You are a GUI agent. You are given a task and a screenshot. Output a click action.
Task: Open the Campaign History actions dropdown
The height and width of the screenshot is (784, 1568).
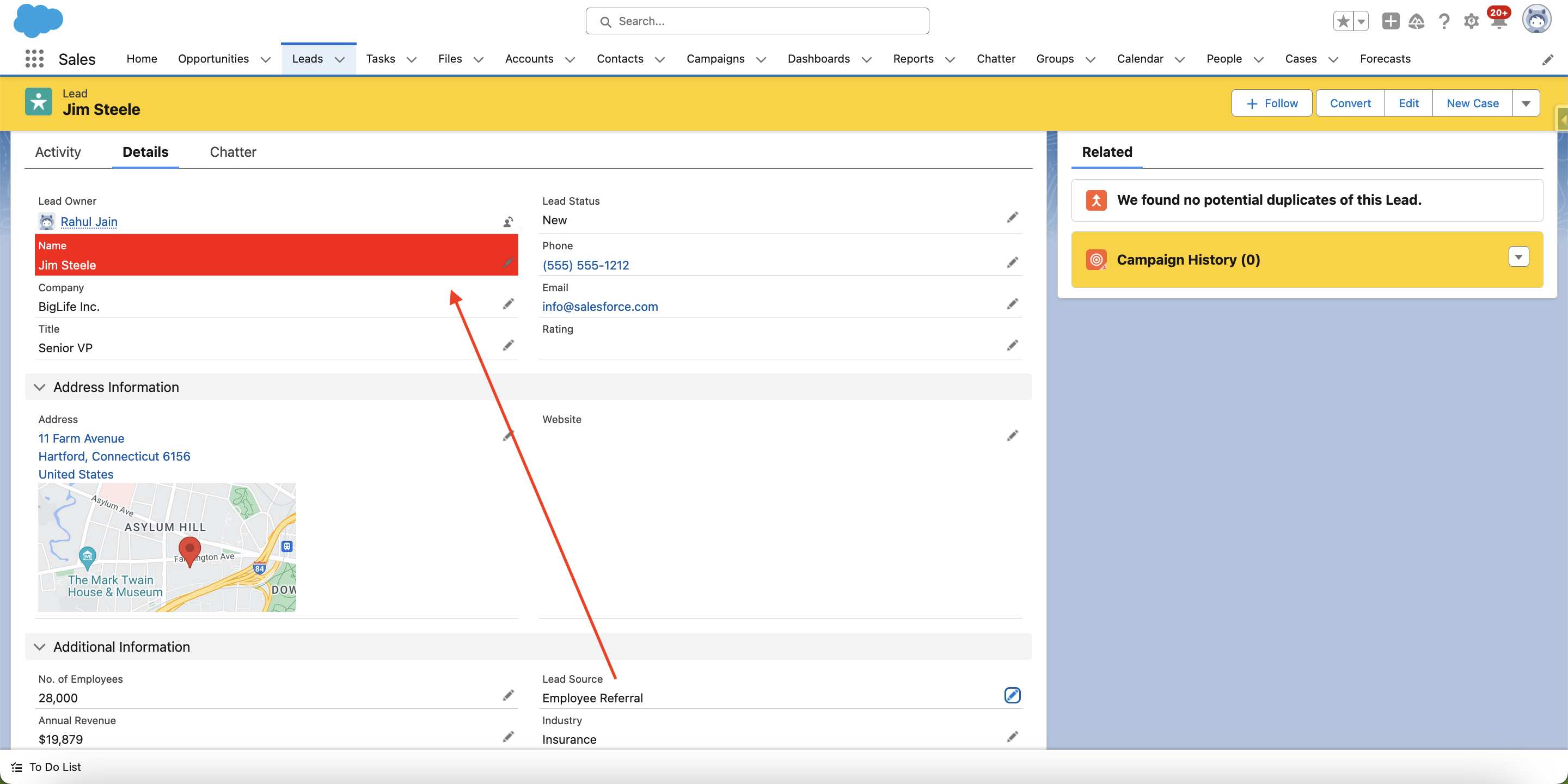(x=1518, y=257)
